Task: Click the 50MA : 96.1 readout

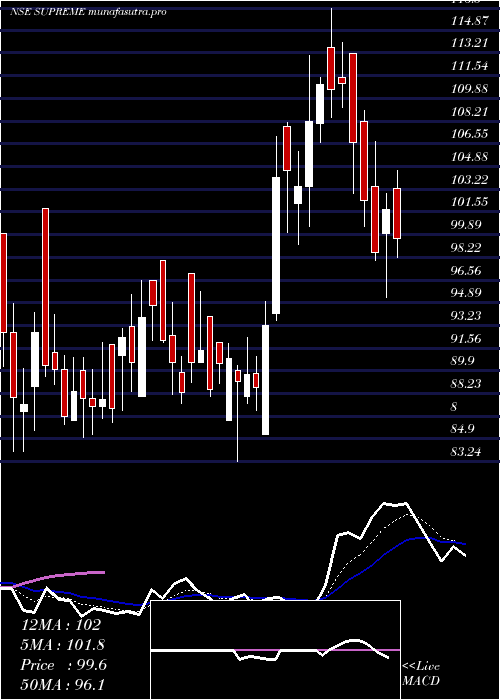Action: [x=62, y=685]
